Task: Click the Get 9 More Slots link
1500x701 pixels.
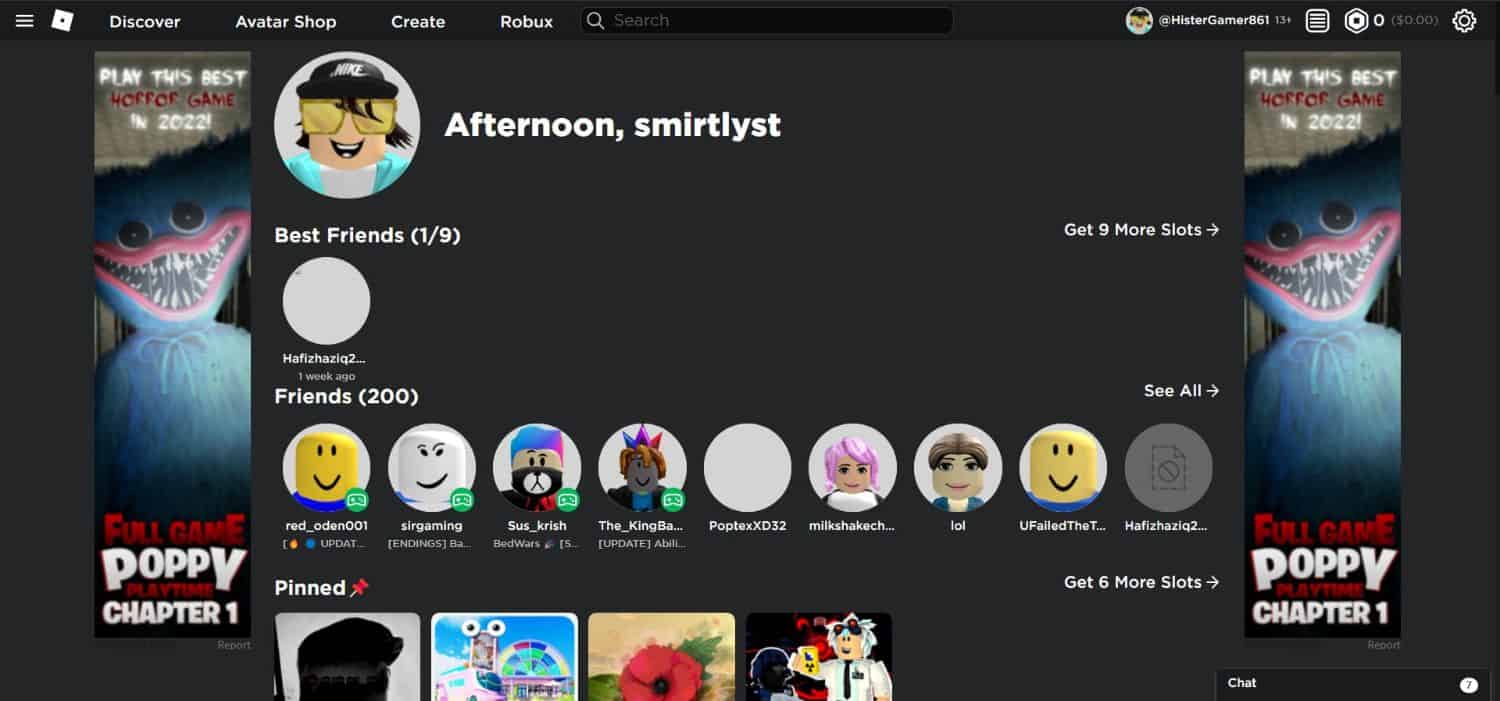Action: click(x=1141, y=230)
